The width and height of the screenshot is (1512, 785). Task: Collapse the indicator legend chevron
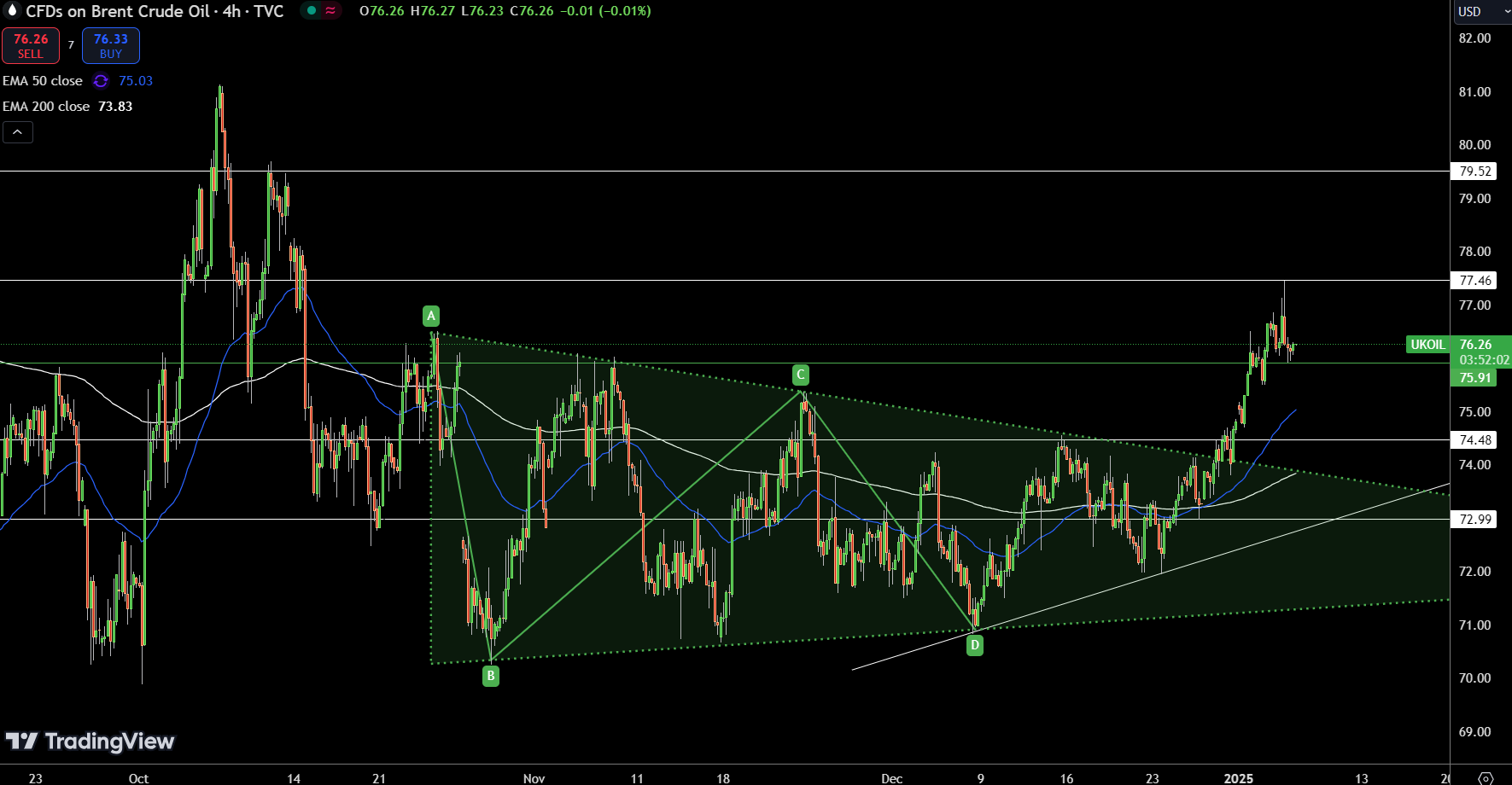(18, 132)
